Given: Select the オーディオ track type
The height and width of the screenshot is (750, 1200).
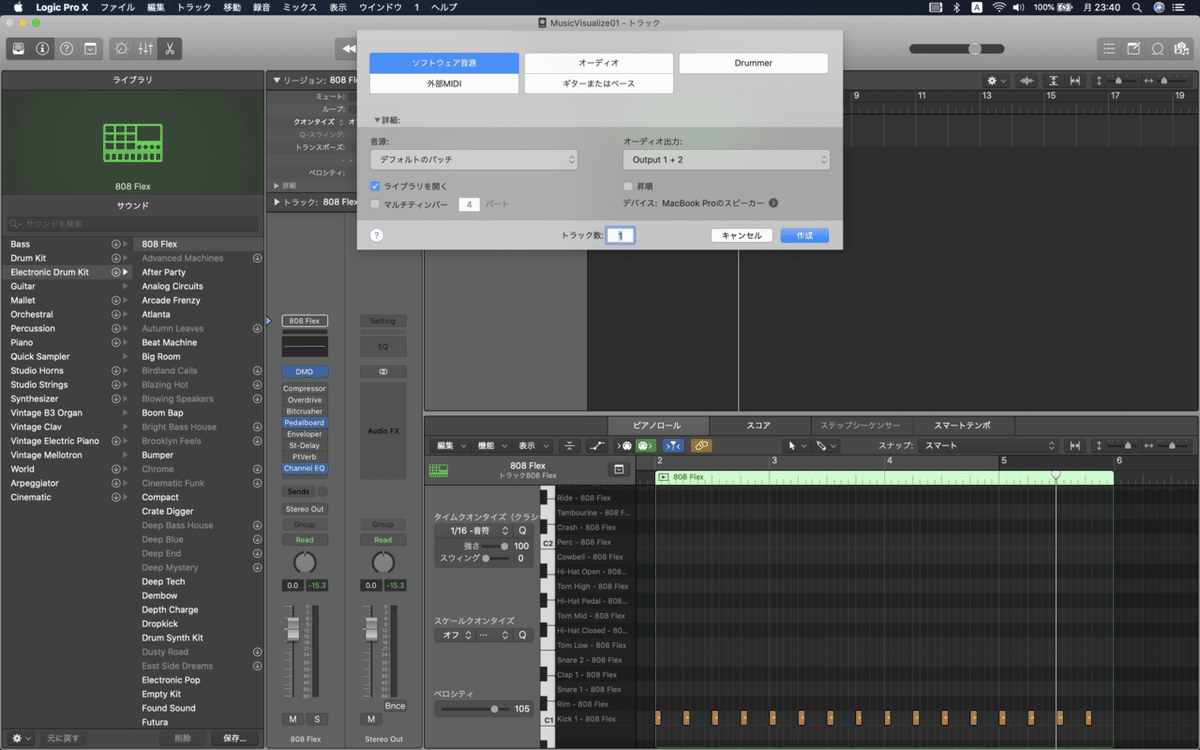Looking at the screenshot, I should pos(599,63).
